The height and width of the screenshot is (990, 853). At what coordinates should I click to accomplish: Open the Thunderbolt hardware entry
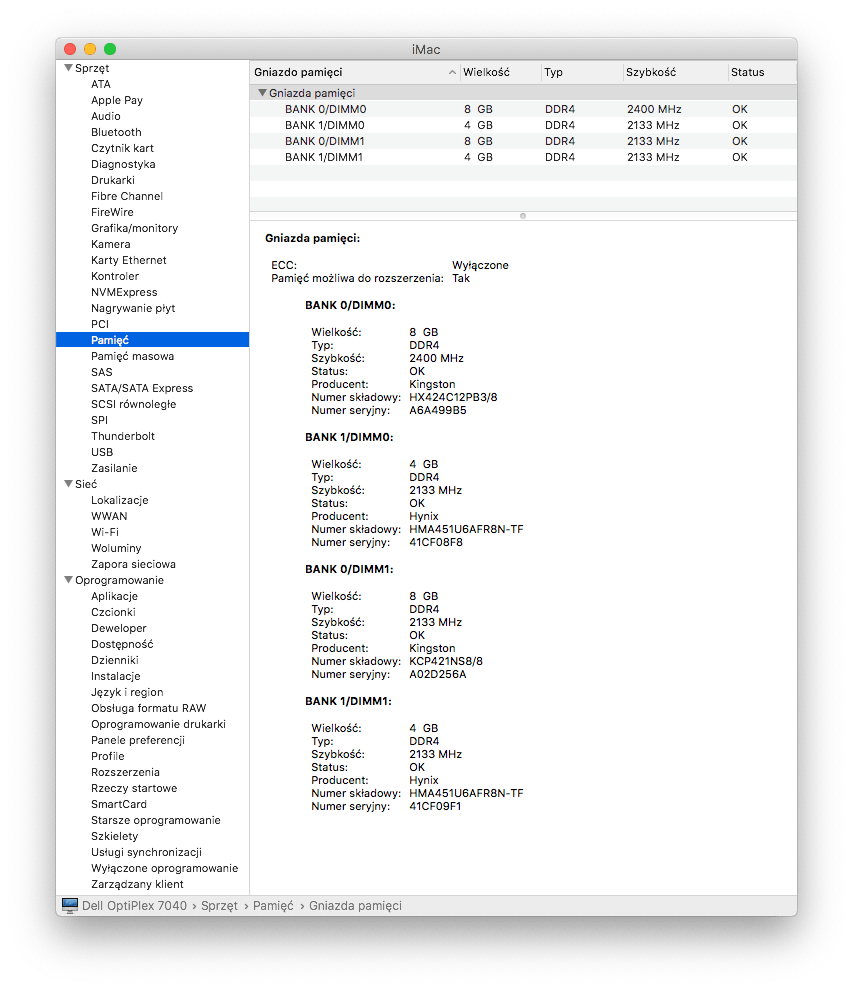click(121, 436)
